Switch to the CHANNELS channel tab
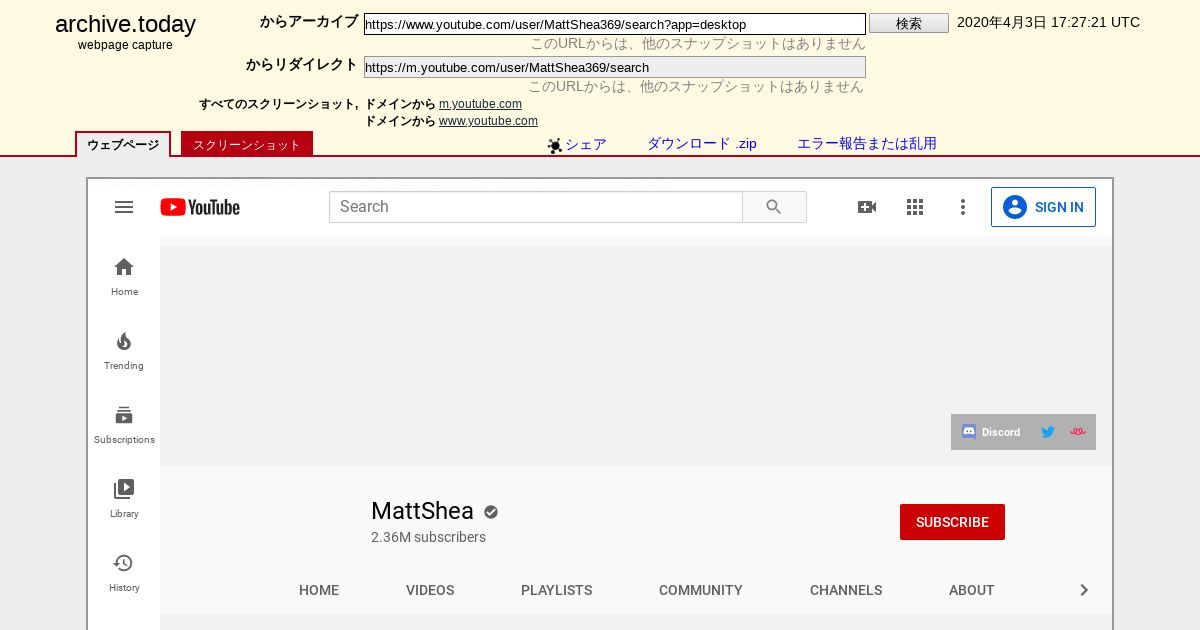The width and height of the screenshot is (1200, 630). tap(846, 590)
